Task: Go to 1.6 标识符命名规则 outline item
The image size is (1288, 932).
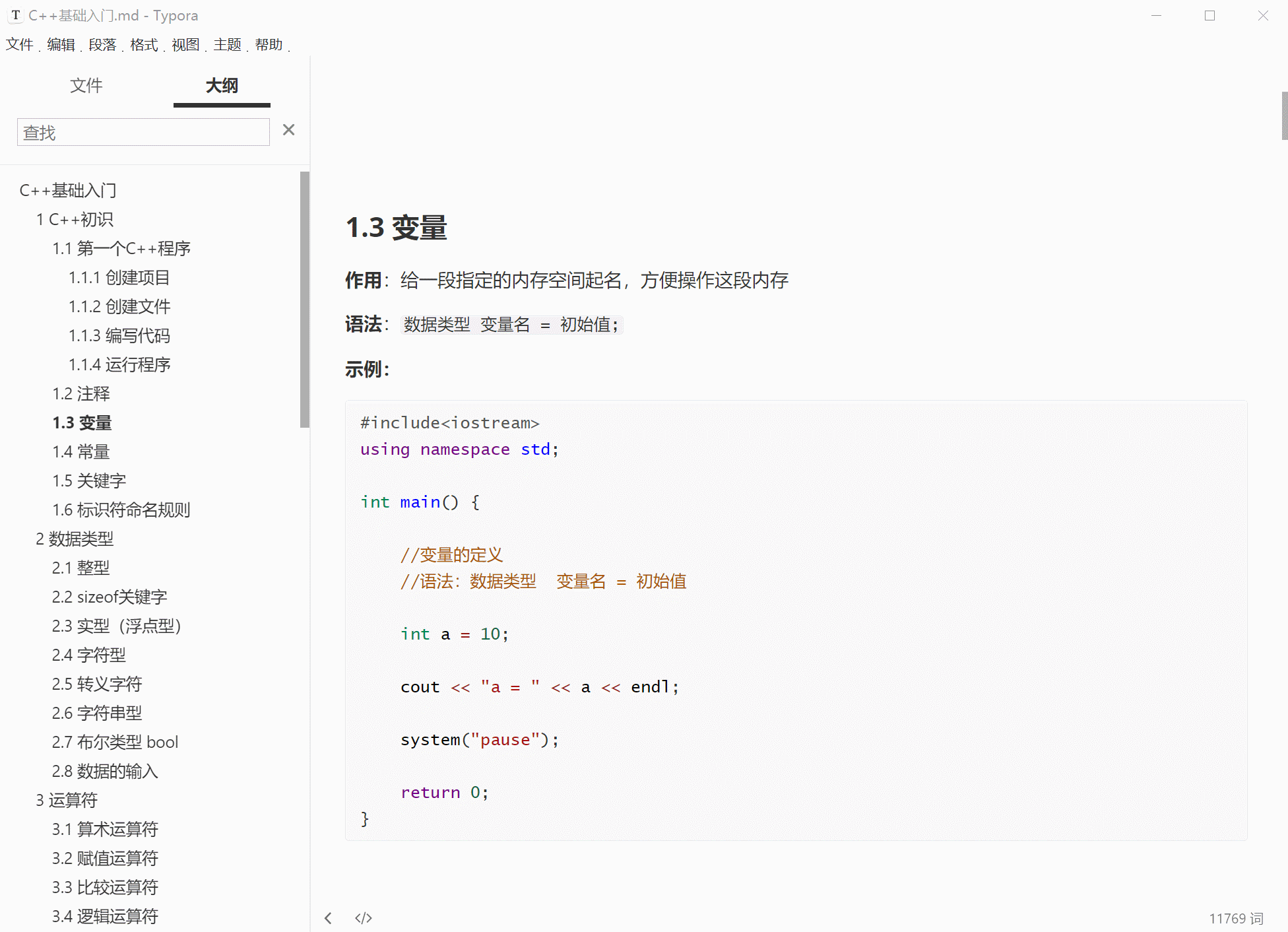Action: tap(121, 510)
